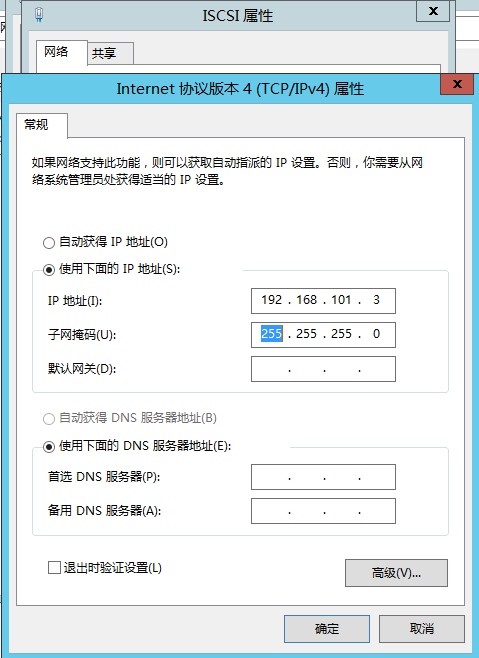Viewport: 479px width, 658px height.
Task: Close the ISCSI 属性 window
Action: coord(433,11)
